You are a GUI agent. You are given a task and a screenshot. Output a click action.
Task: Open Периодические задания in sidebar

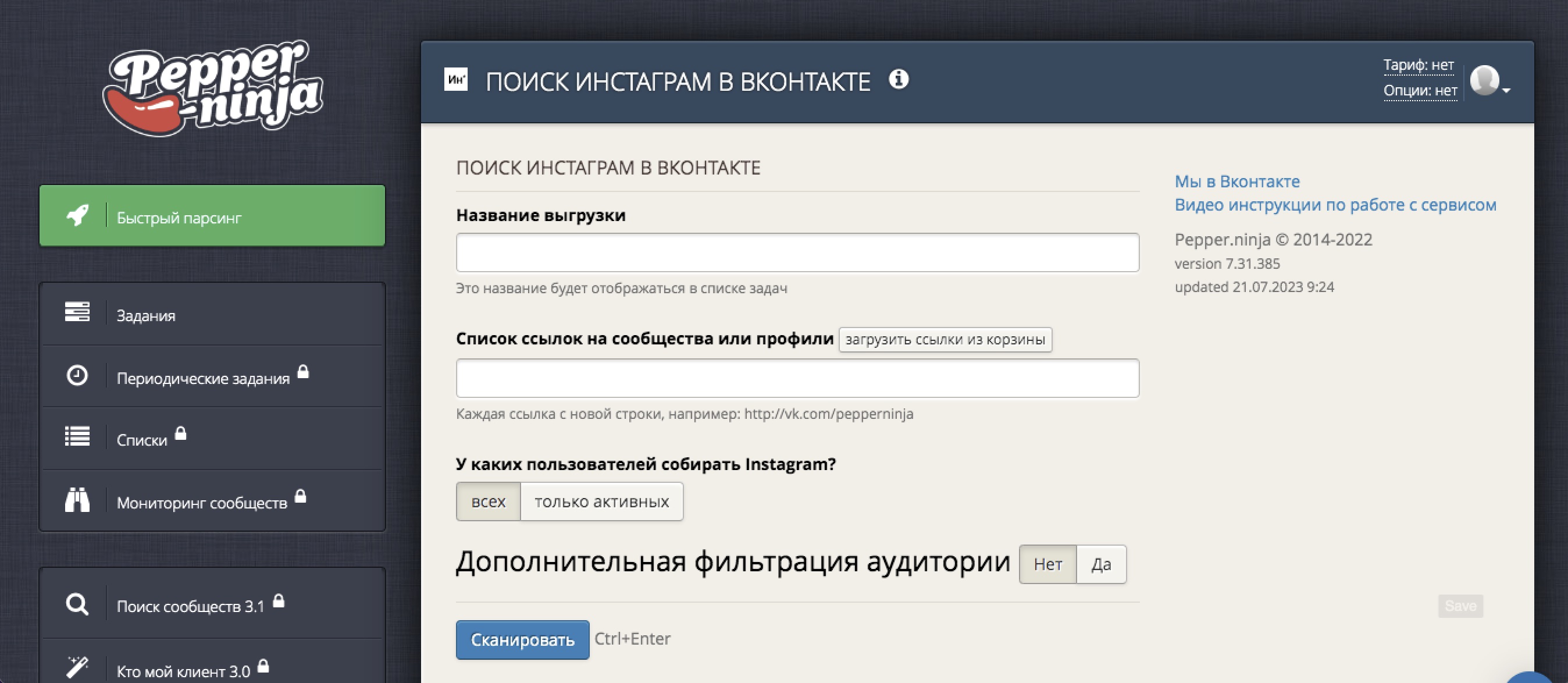click(x=212, y=377)
